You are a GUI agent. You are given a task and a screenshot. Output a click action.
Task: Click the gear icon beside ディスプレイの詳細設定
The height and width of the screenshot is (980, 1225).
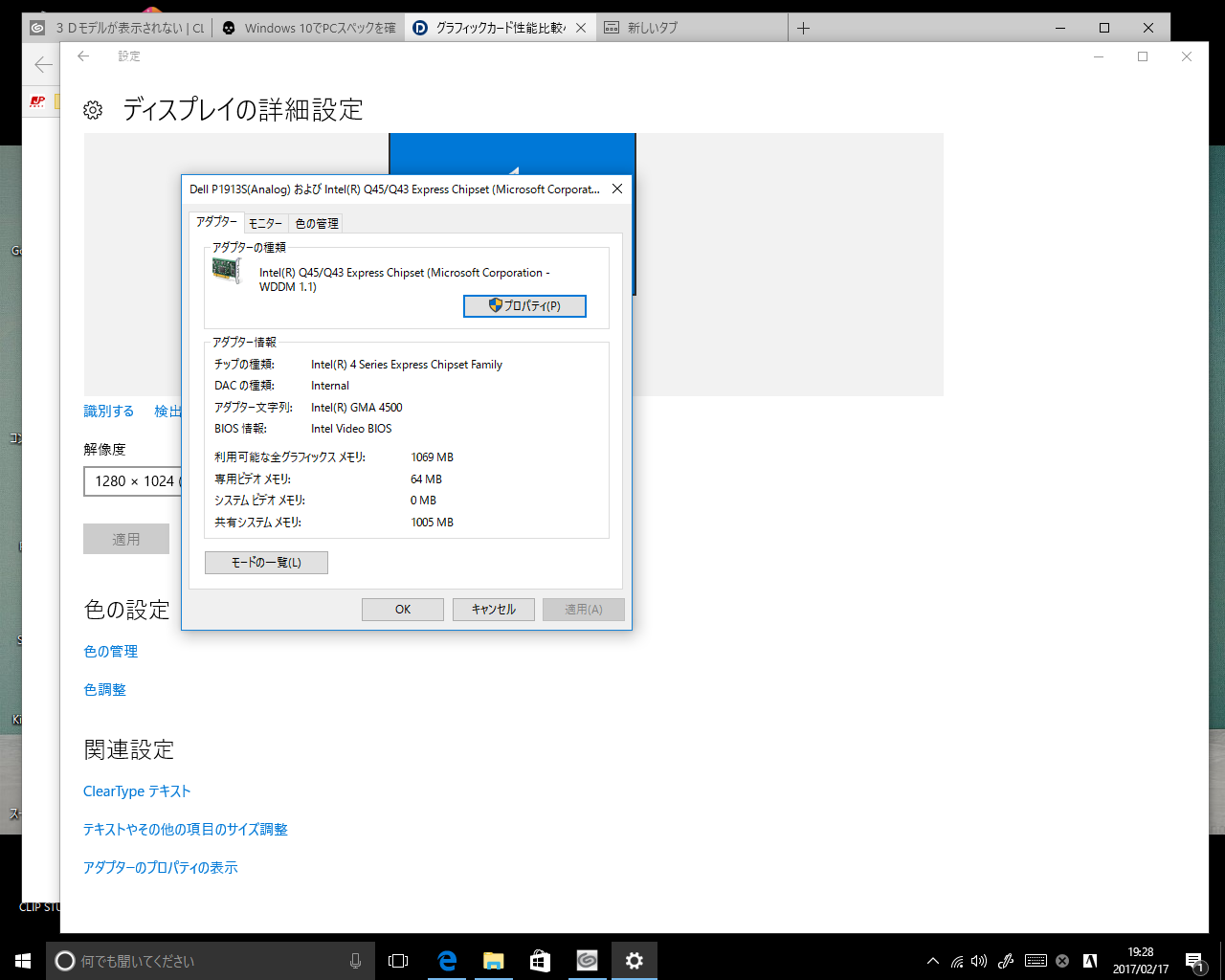click(93, 110)
